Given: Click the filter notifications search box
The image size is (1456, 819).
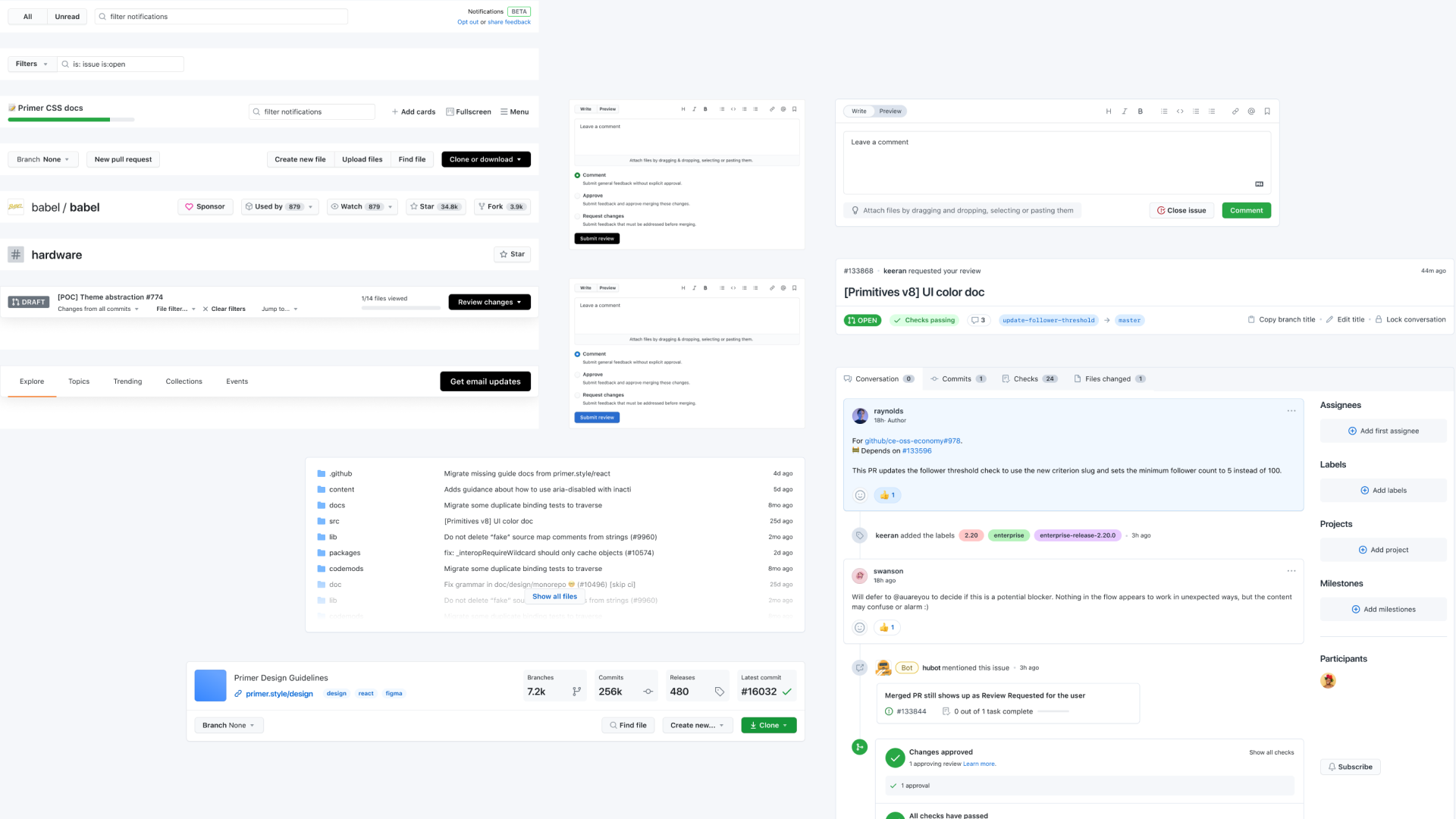Looking at the screenshot, I should [x=220, y=16].
